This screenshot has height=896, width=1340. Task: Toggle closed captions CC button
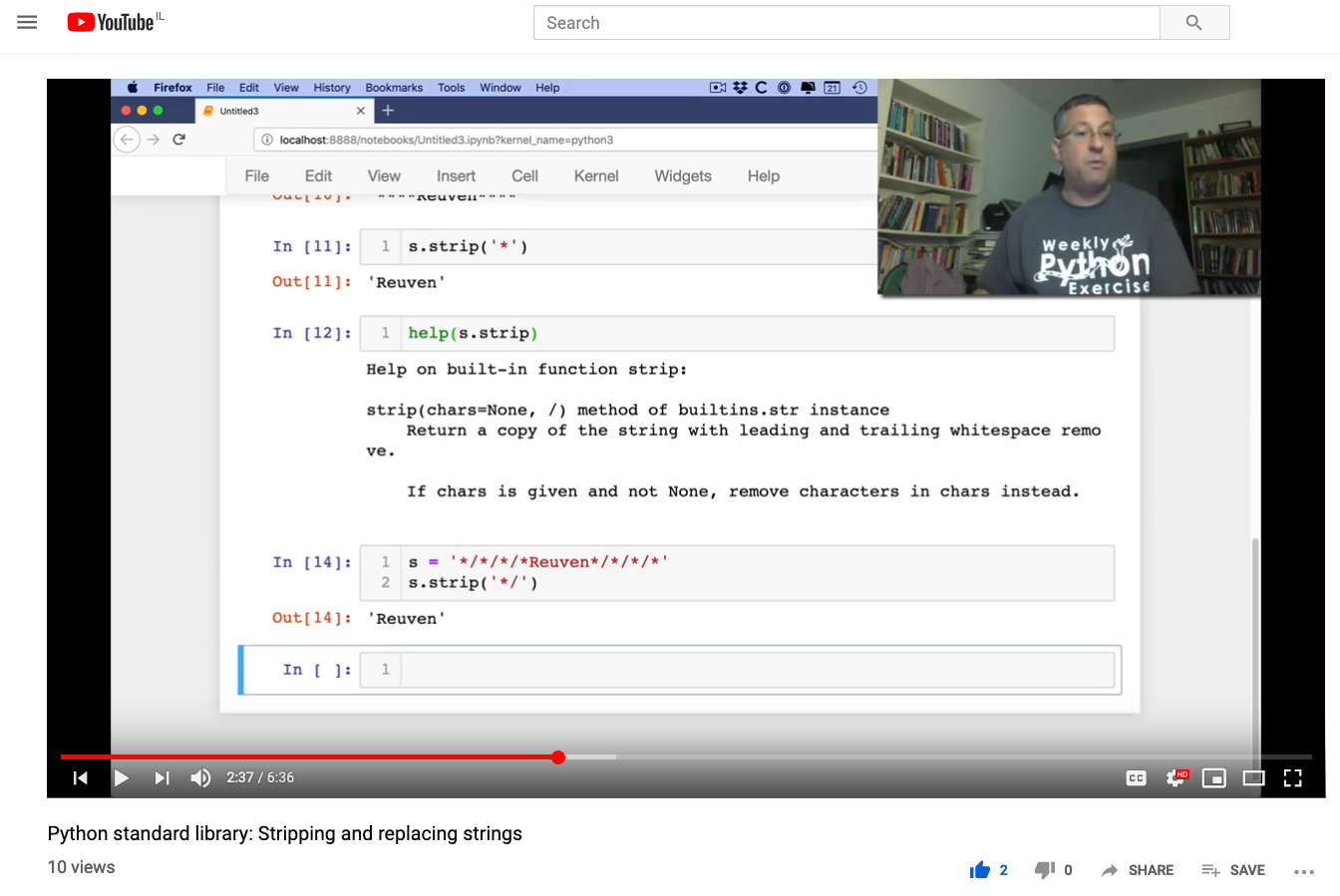pyautogui.click(x=1136, y=778)
